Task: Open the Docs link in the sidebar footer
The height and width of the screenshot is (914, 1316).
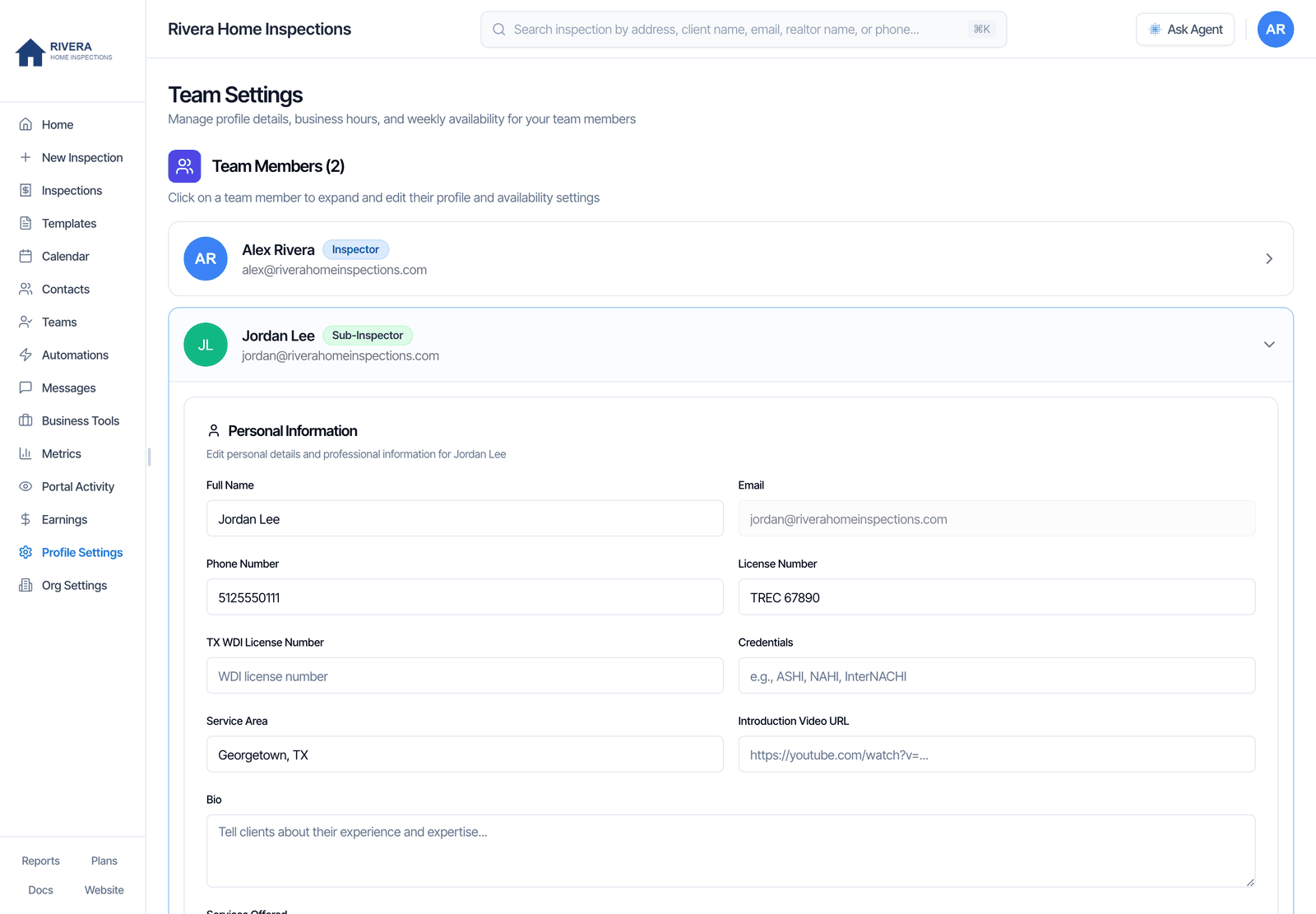Action: [x=40, y=890]
